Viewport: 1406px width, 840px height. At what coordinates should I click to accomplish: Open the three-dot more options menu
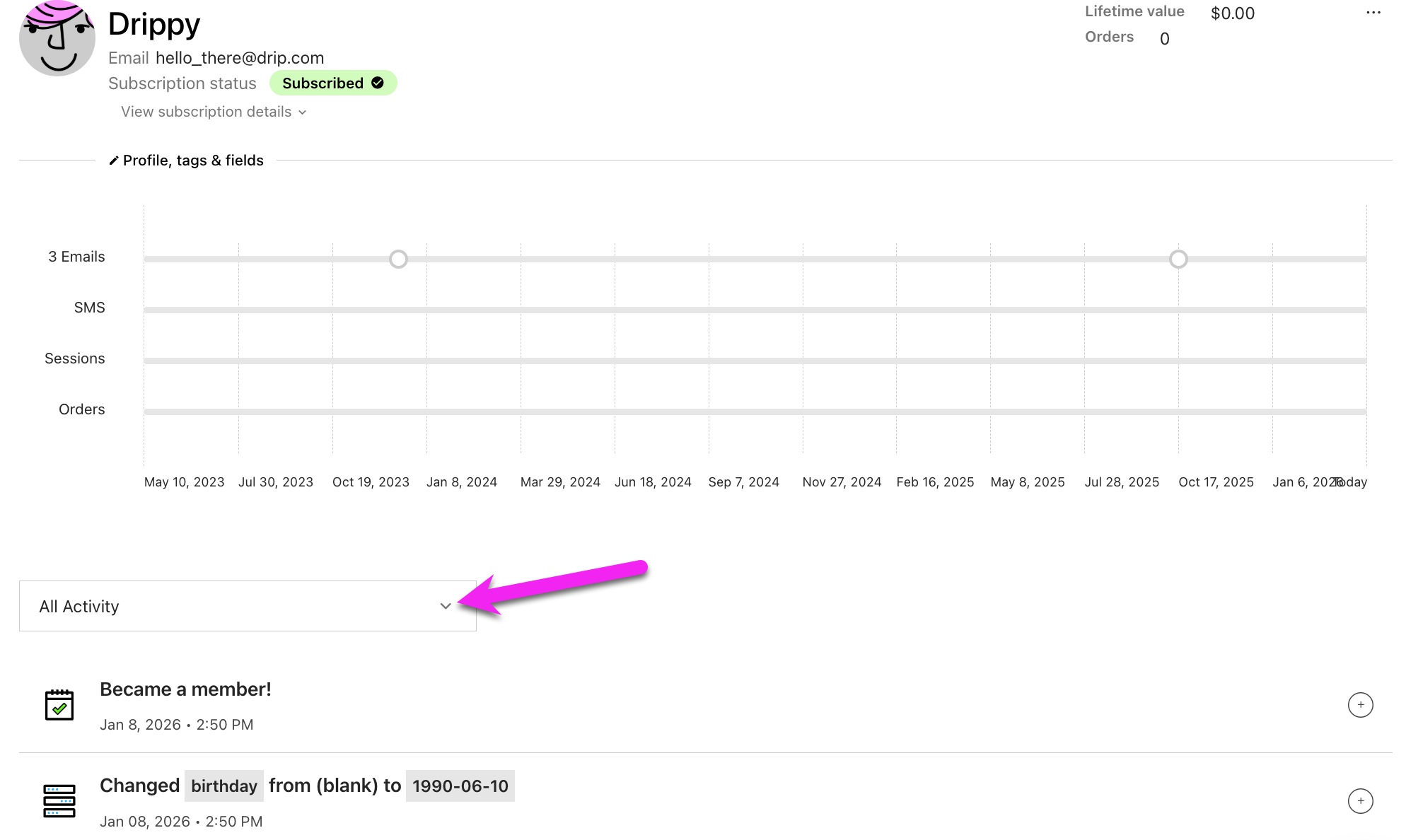tap(1373, 13)
